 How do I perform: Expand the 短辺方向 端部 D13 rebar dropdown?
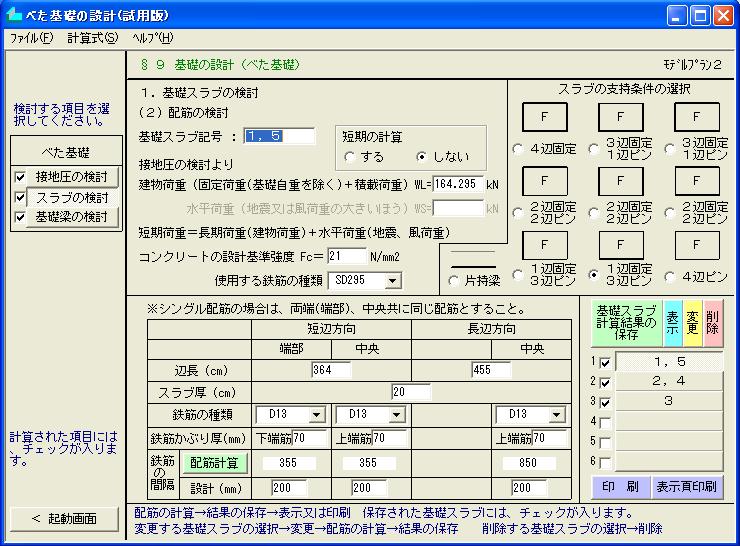(317, 415)
